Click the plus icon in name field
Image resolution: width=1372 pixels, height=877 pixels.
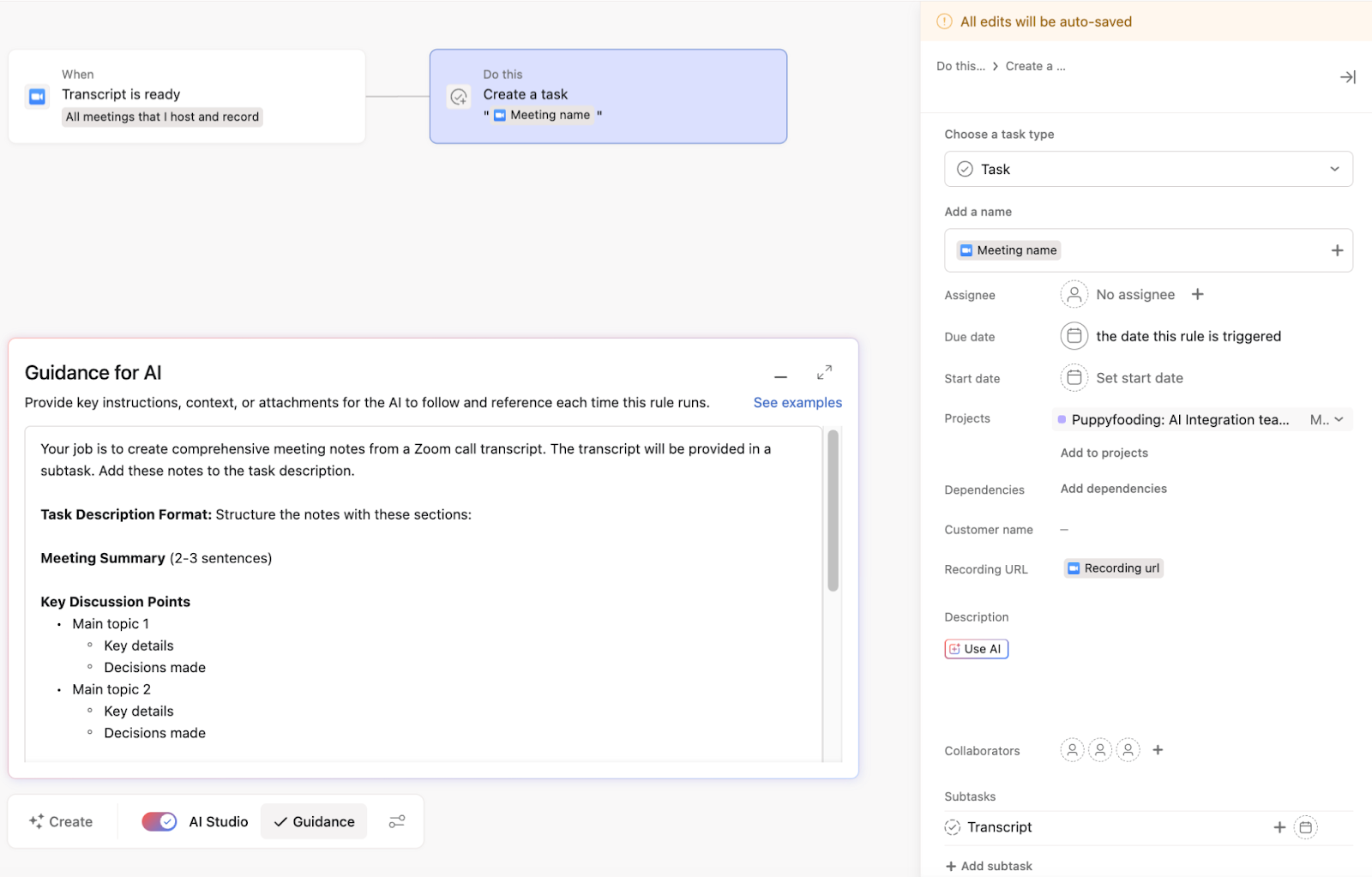coord(1336,250)
